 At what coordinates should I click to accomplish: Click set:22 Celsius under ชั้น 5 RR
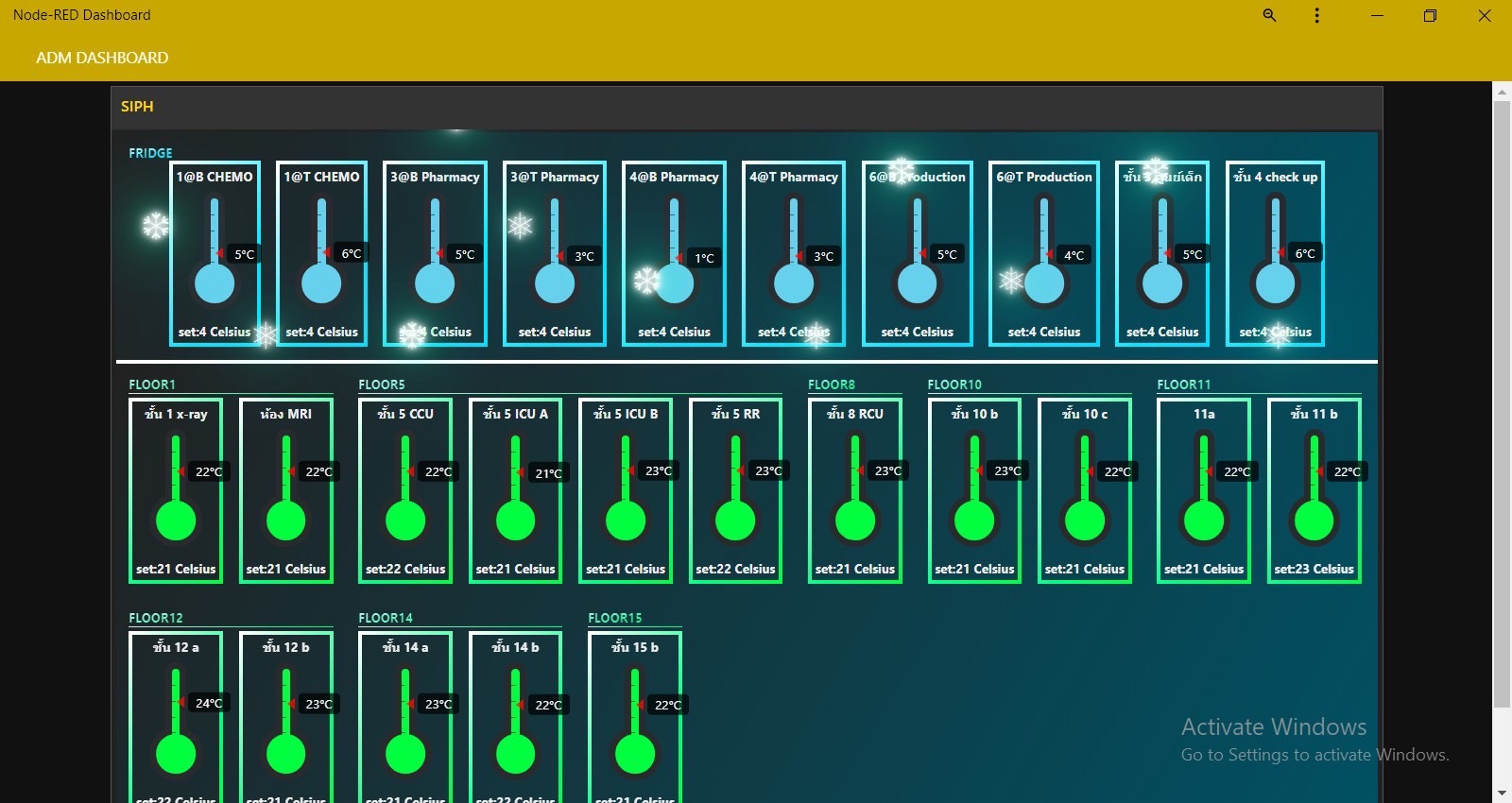(x=735, y=570)
